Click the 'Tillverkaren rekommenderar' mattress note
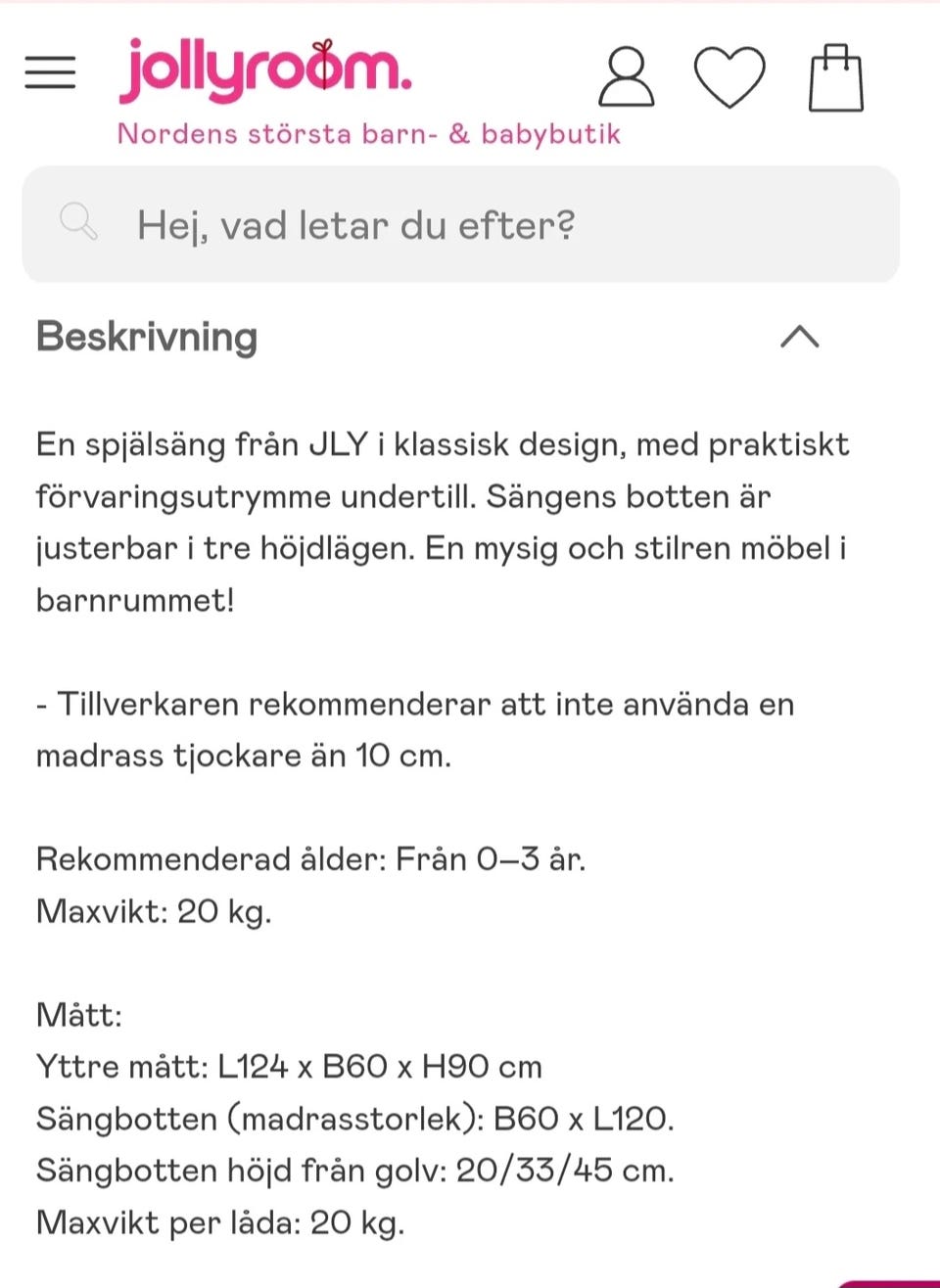 pos(415,729)
